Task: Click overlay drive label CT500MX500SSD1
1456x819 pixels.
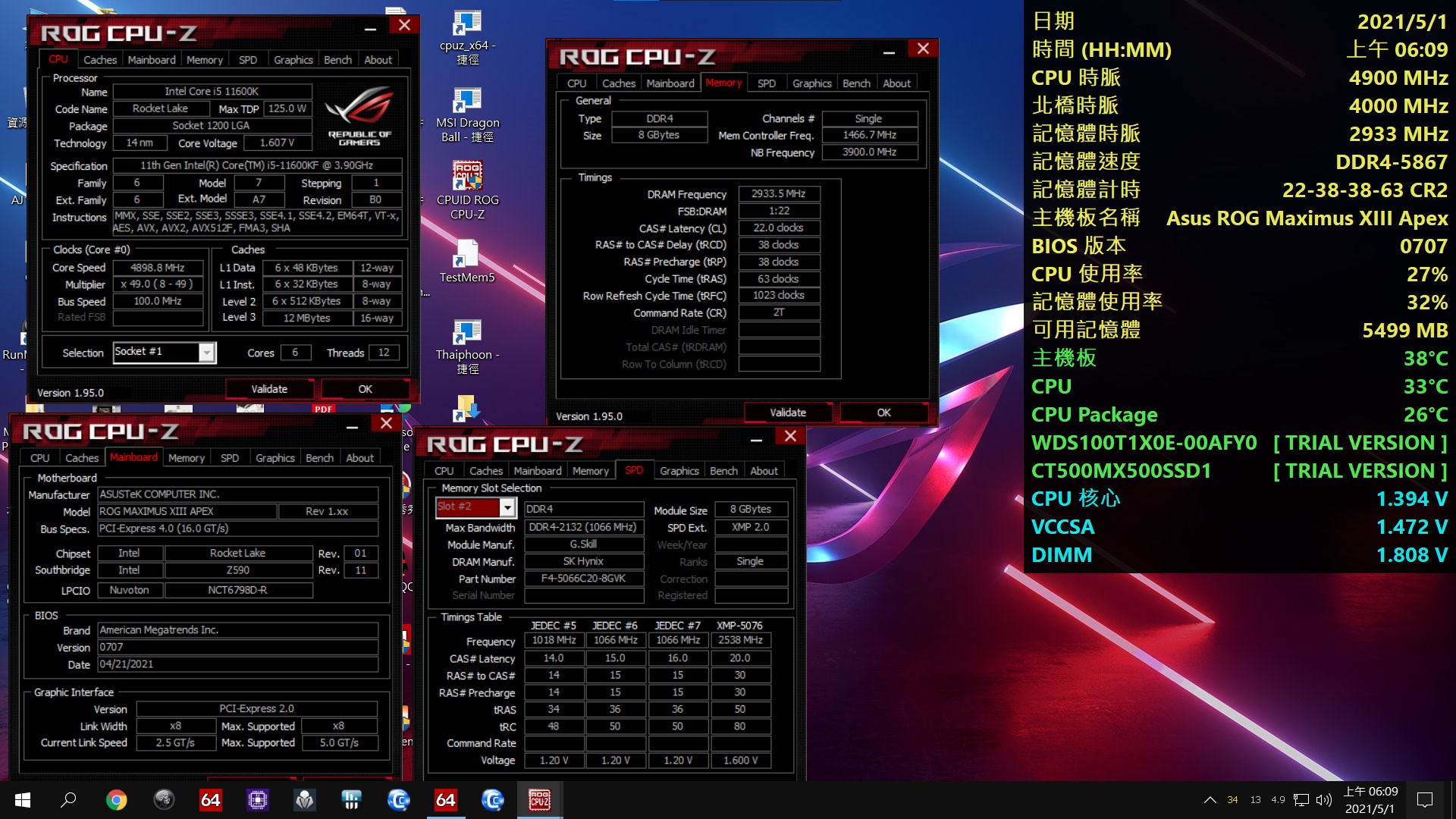Action: 1121,471
